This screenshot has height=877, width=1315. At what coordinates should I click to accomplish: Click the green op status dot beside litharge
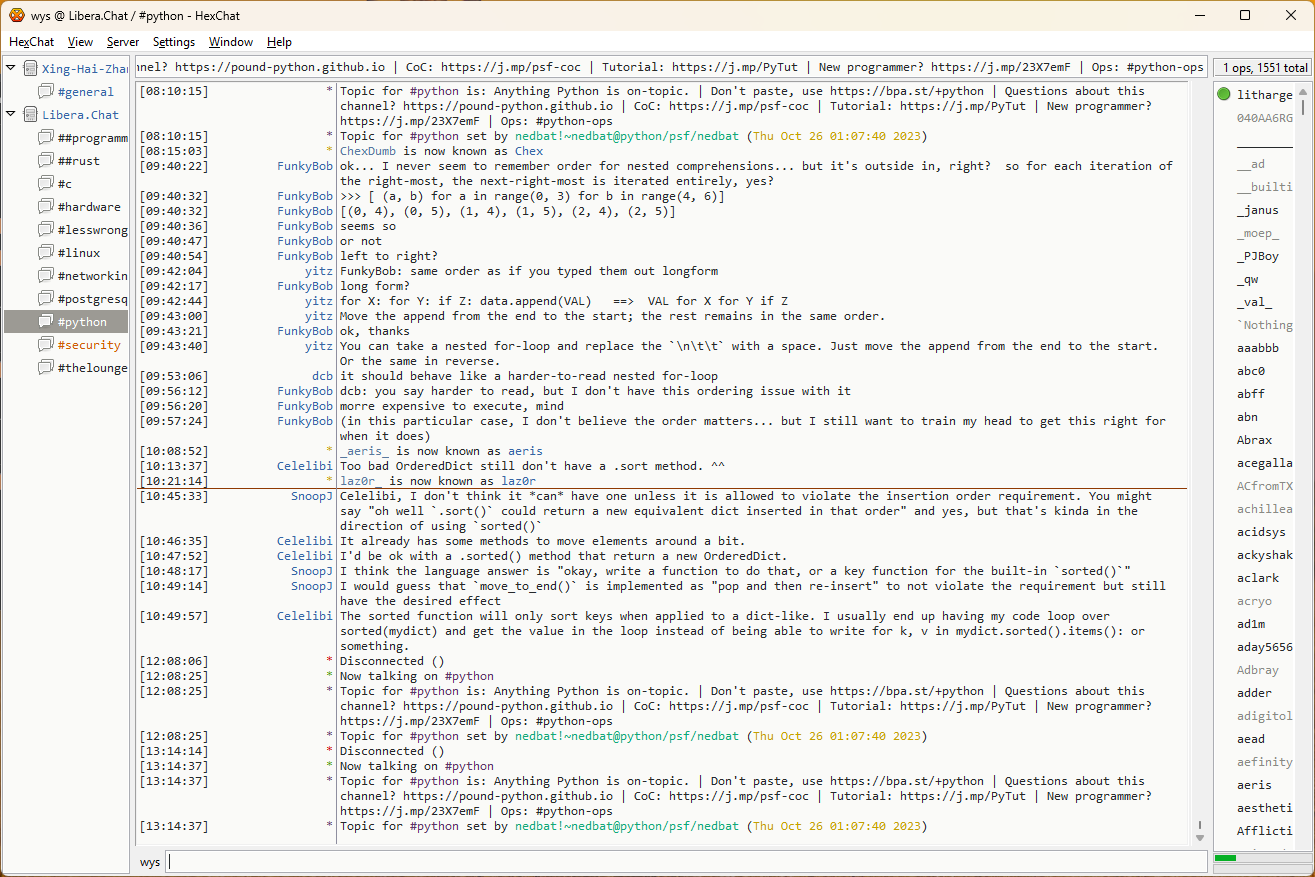click(x=1224, y=95)
